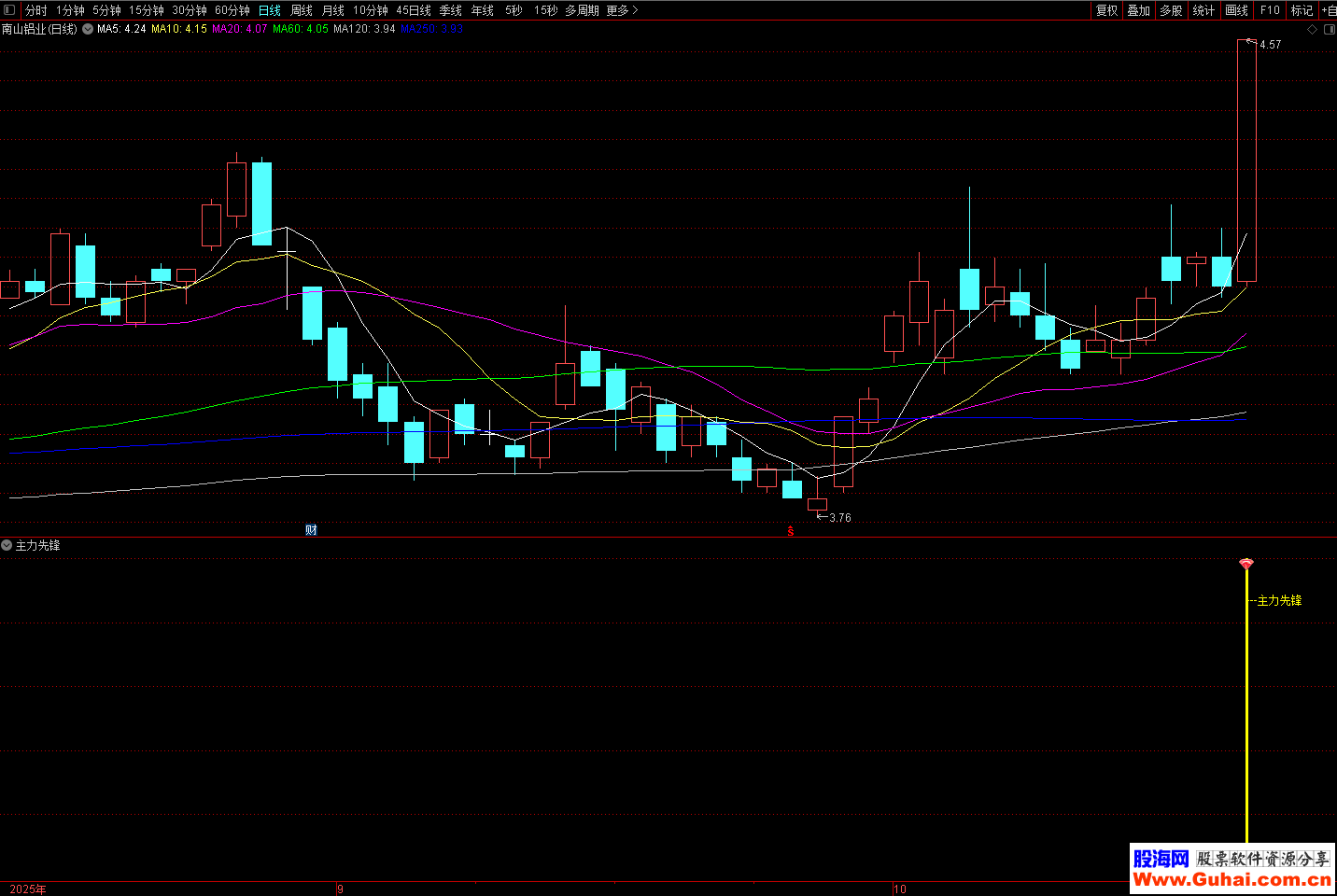The image size is (1337, 896).
Task: Switch to 分时 intraday view
Action: [x=35, y=10]
